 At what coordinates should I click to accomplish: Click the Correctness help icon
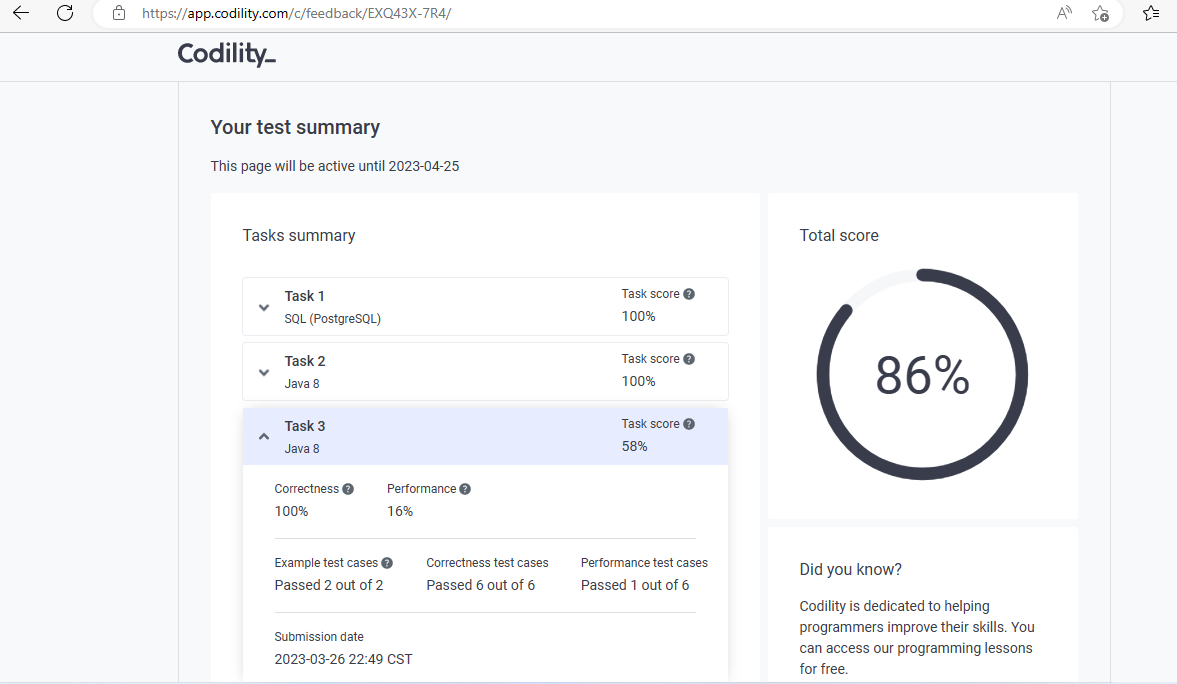click(348, 489)
